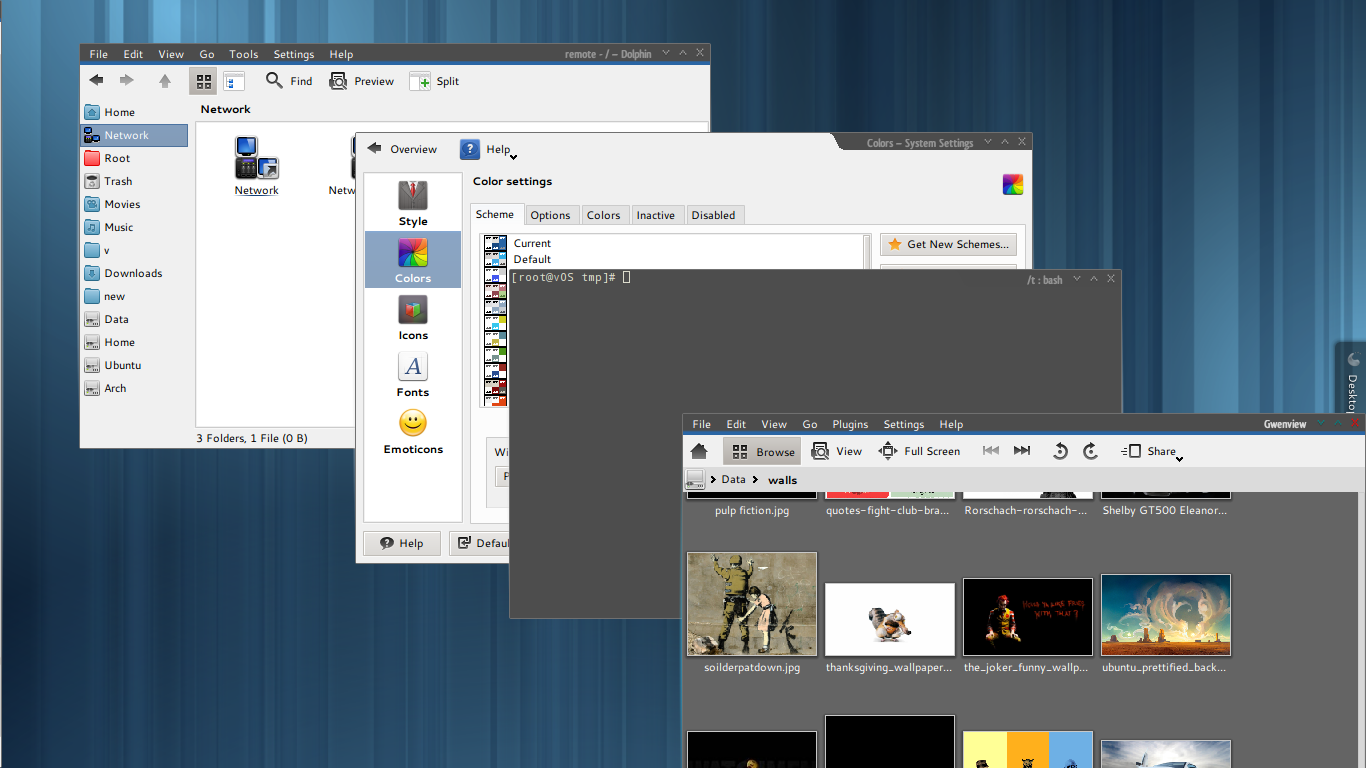Switch to Disabled tab in Color settings

click(x=713, y=215)
